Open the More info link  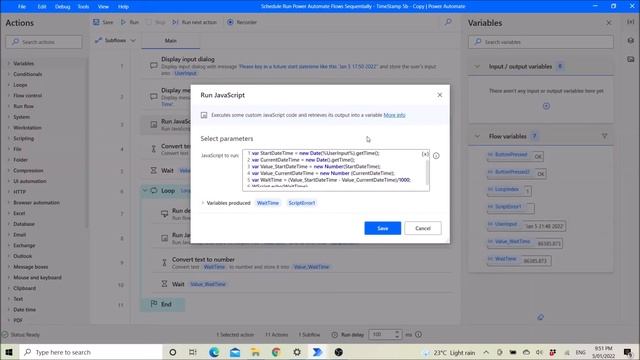(x=394, y=115)
